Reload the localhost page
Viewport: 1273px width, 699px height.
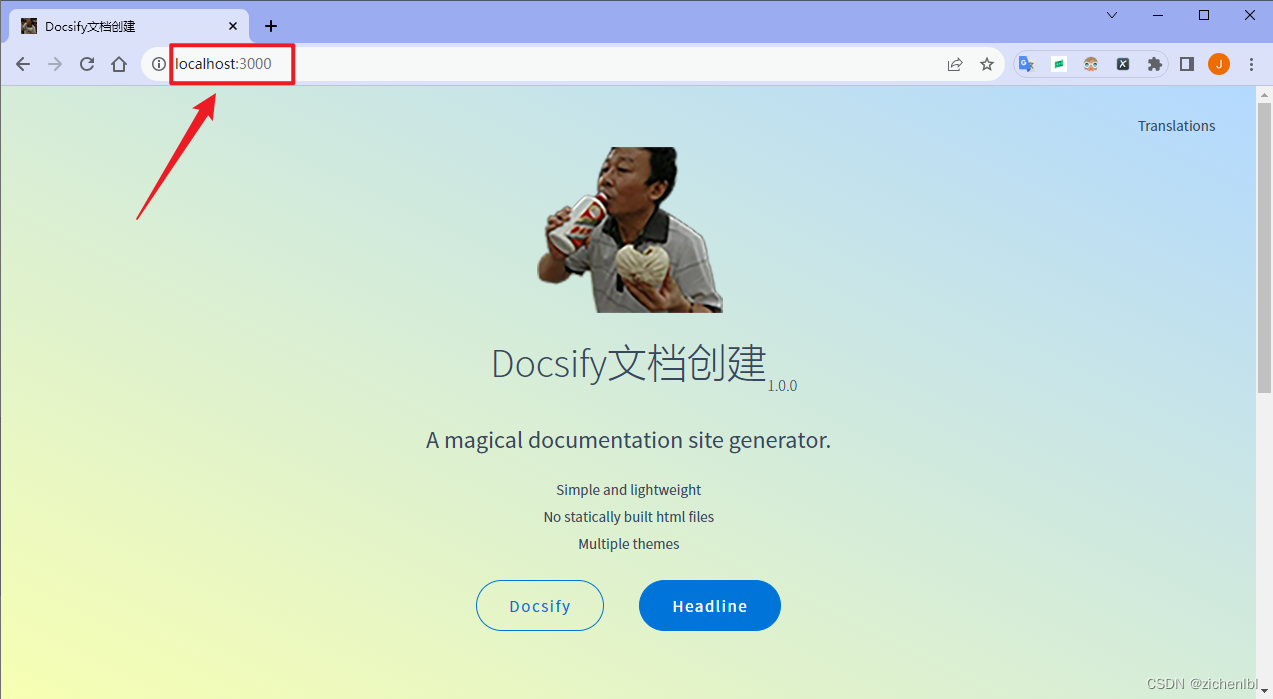(x=87, y=64)
